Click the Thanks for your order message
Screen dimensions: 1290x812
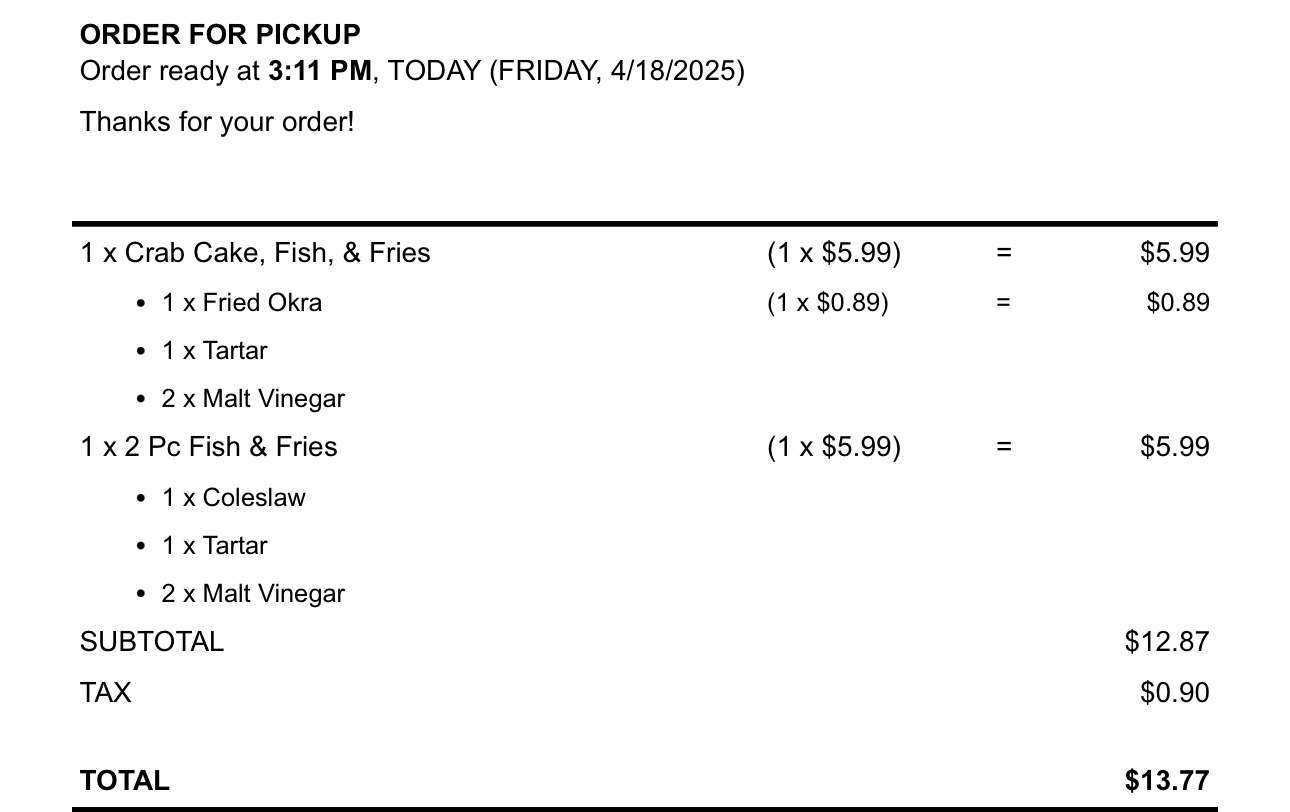click(x=217, y=122)
